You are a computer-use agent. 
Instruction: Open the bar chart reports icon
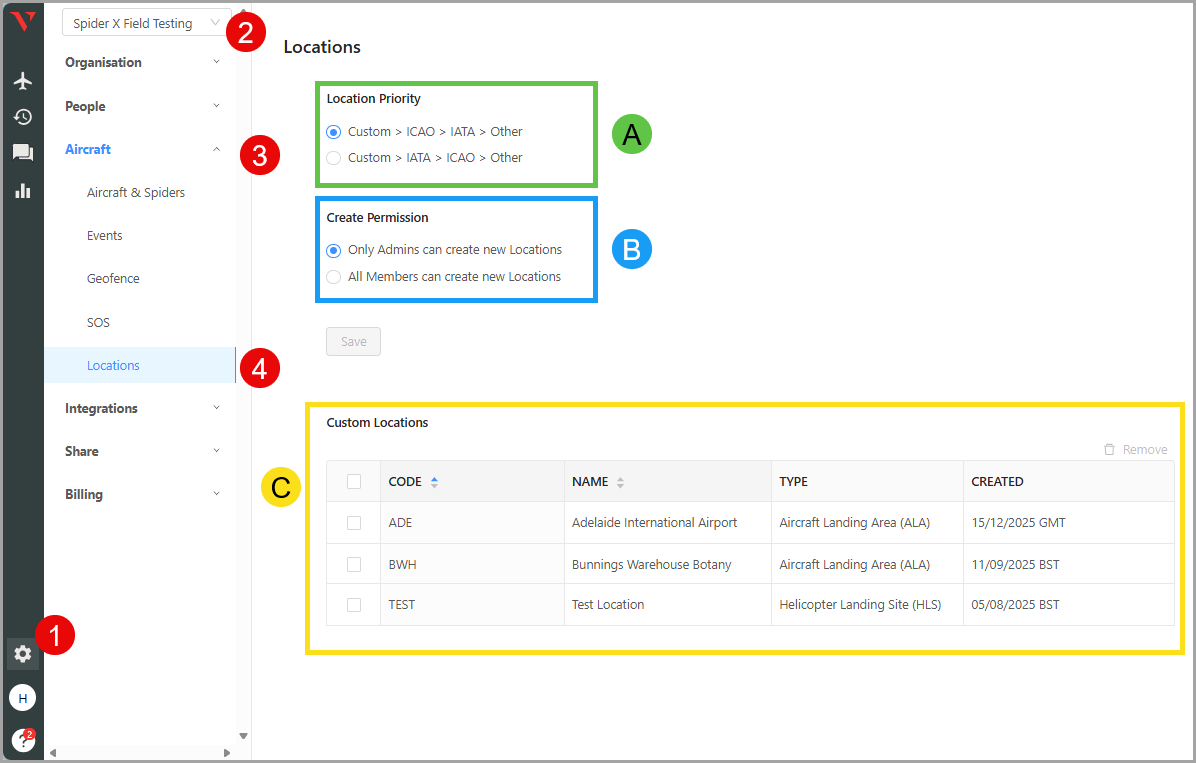tap(22, 190)
